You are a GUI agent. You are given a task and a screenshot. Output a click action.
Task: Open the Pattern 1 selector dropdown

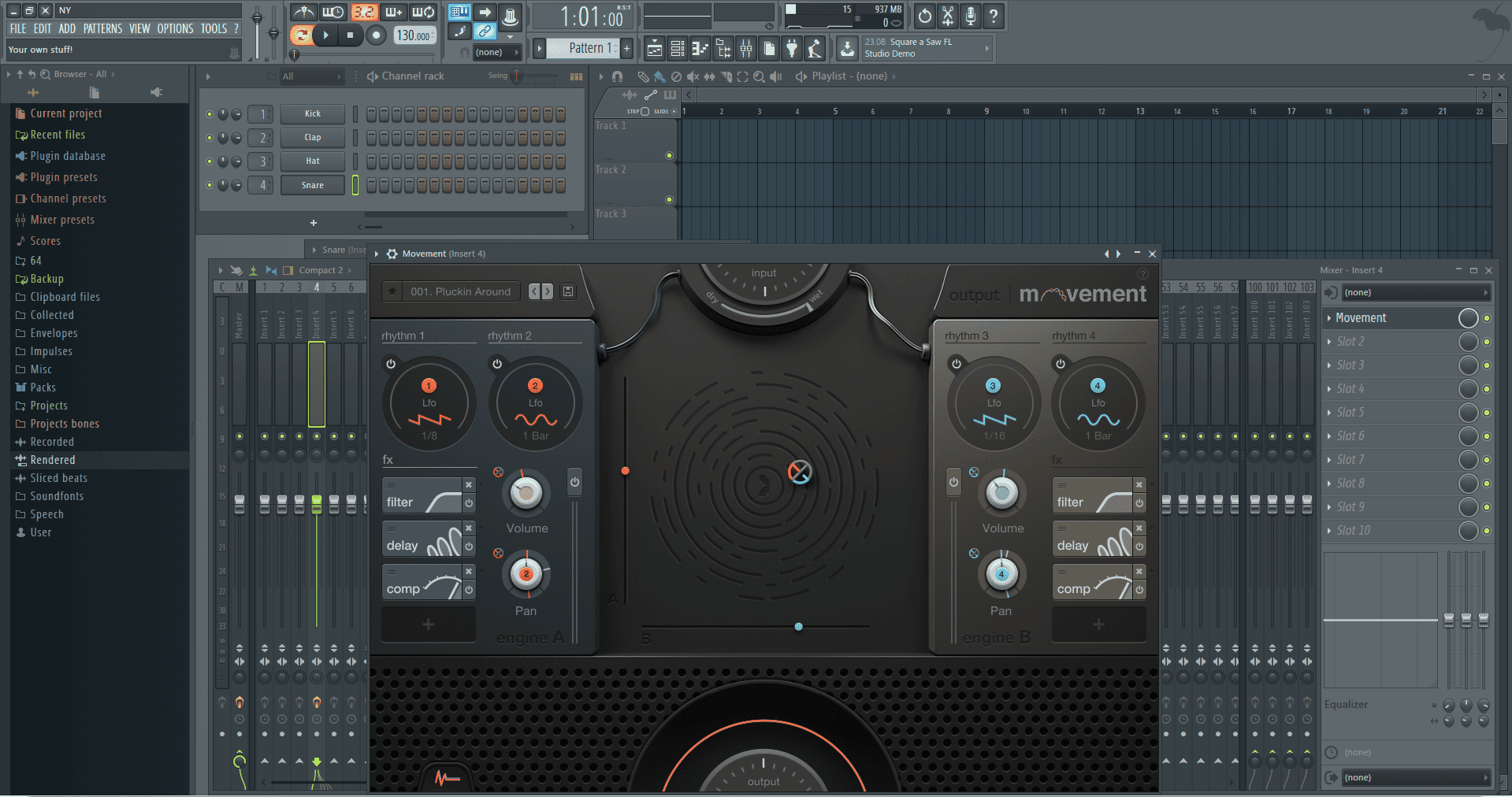point(587,49)
